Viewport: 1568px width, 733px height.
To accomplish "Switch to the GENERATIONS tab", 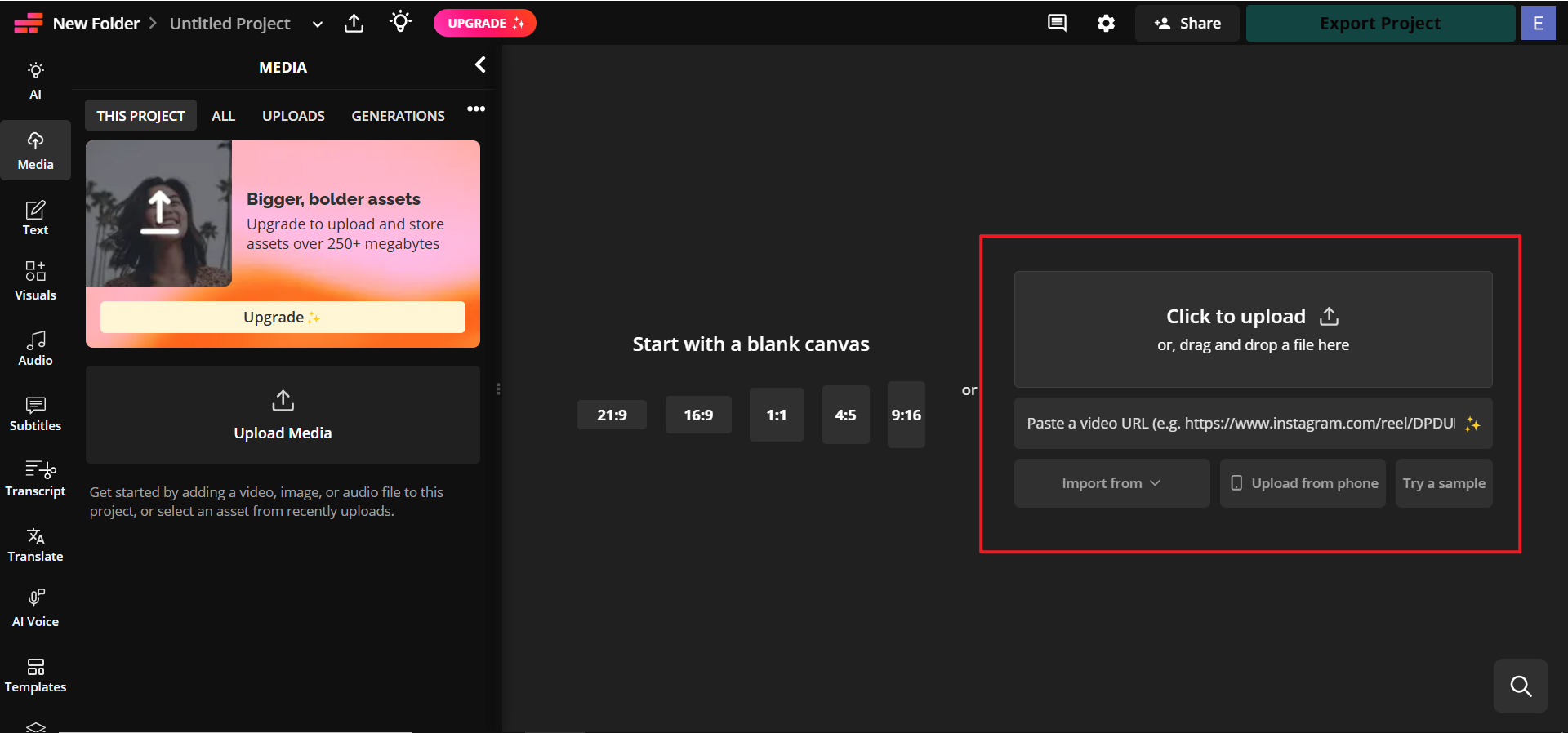I will point(398,116).
